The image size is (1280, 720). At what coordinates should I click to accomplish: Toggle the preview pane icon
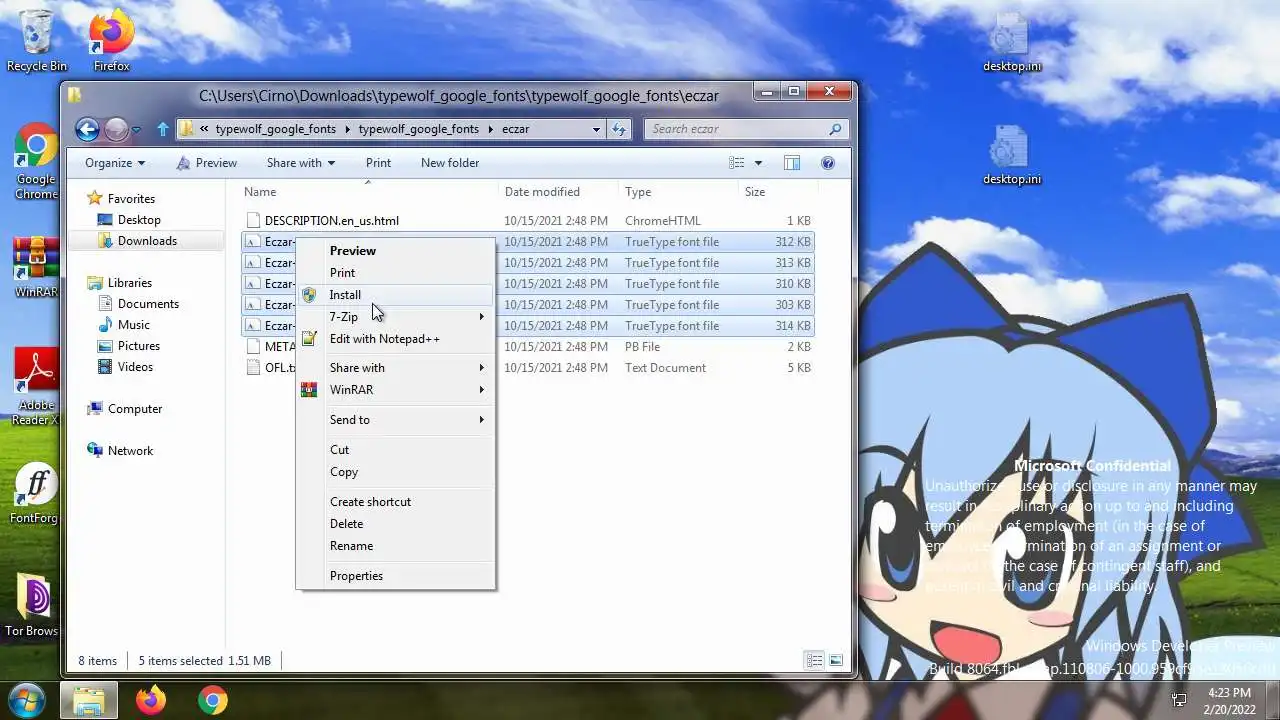coord(792,163)
